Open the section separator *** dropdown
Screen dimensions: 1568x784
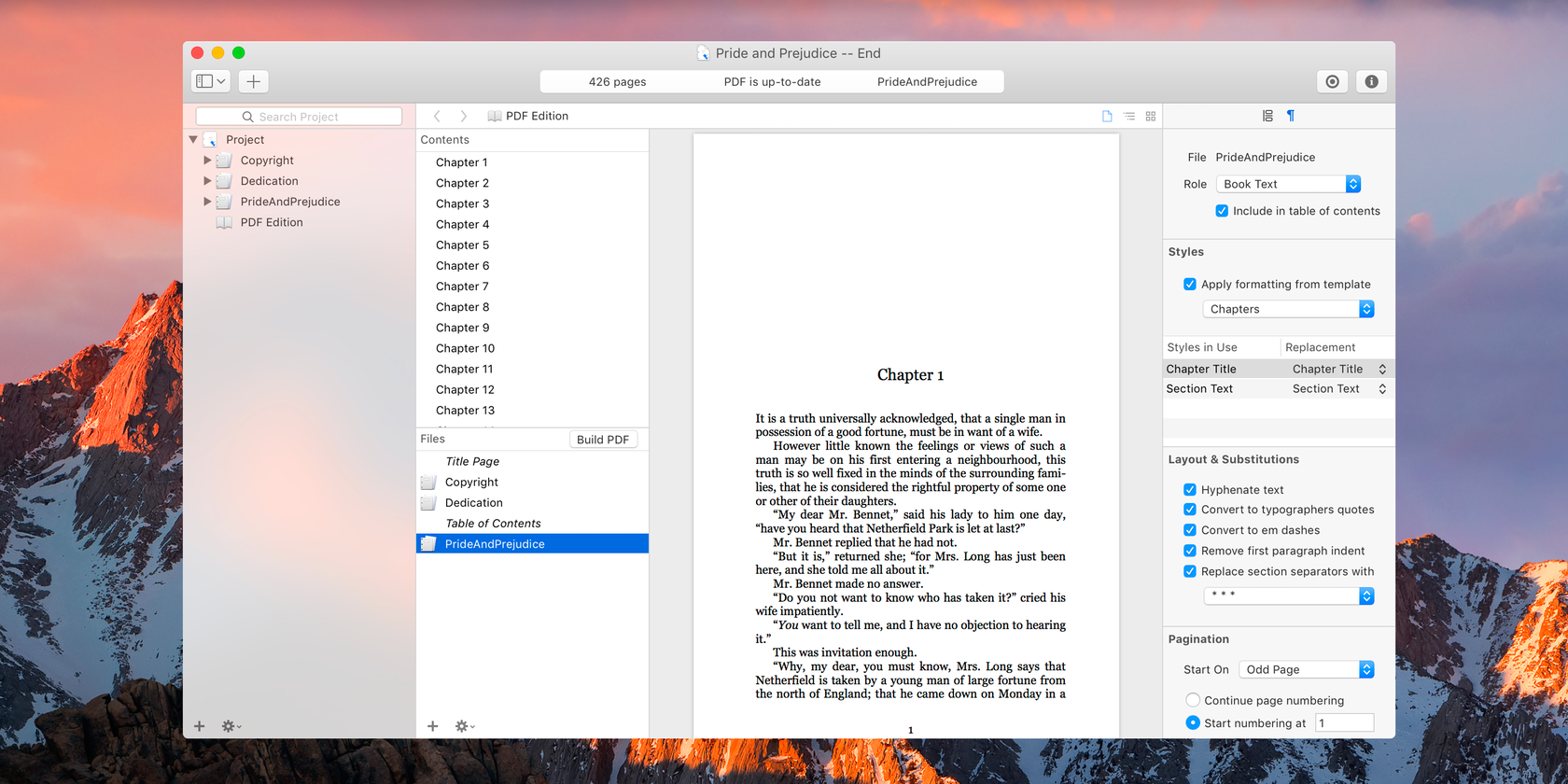point(1288,595)
